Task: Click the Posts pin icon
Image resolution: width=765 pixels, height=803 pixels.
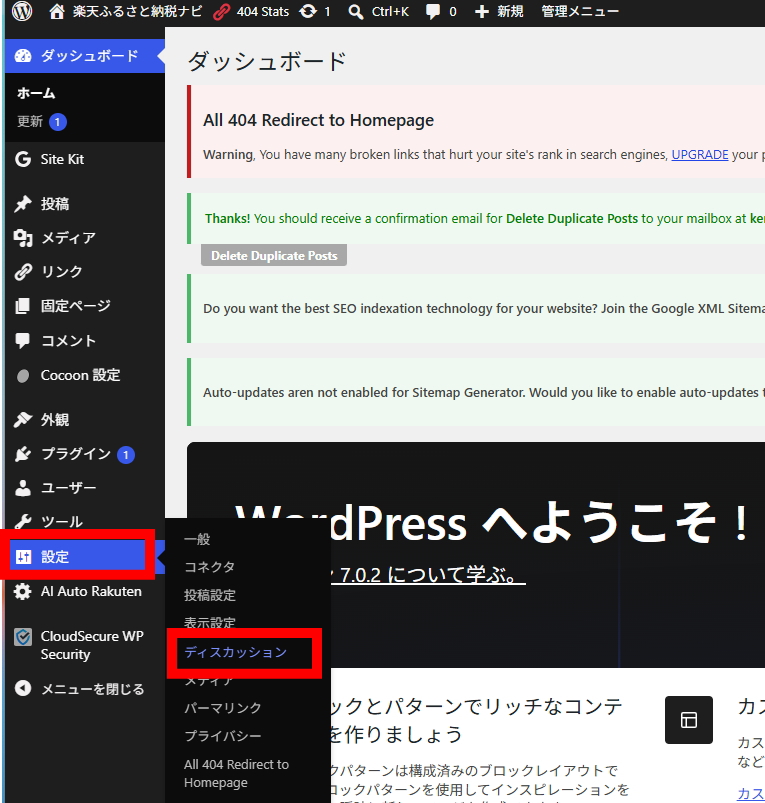Action: click(x=23, y=203)
